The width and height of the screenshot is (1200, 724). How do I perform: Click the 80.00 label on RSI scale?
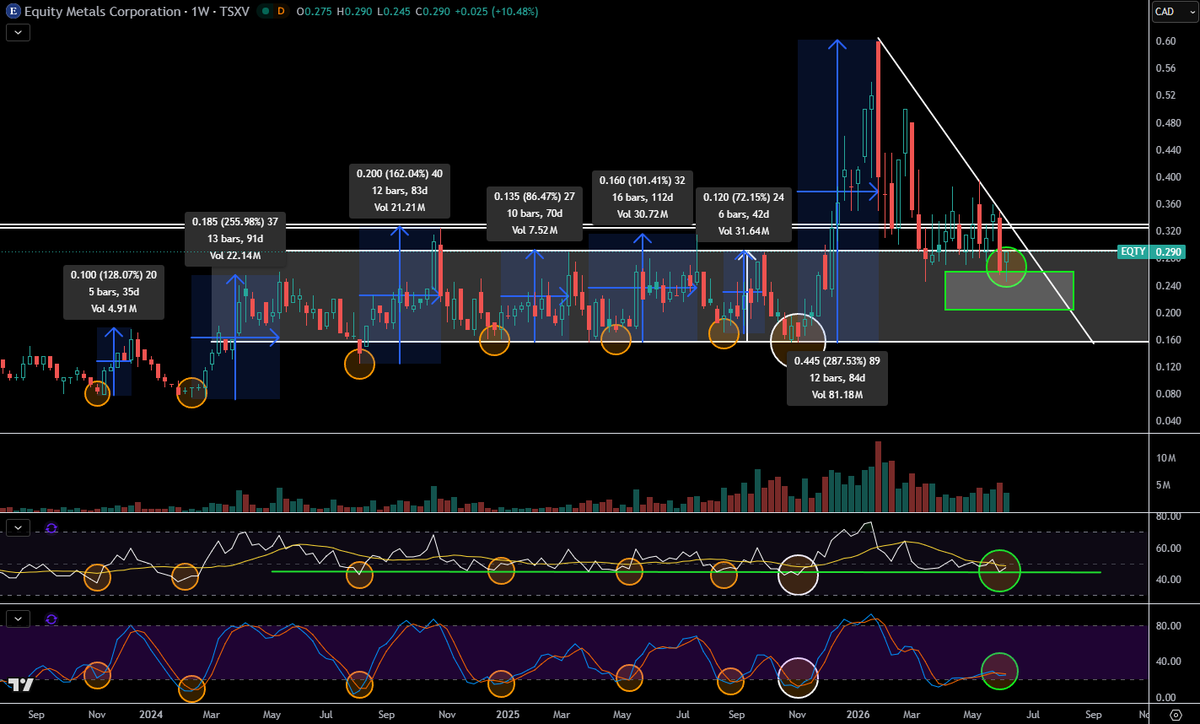pos(1167,517)
